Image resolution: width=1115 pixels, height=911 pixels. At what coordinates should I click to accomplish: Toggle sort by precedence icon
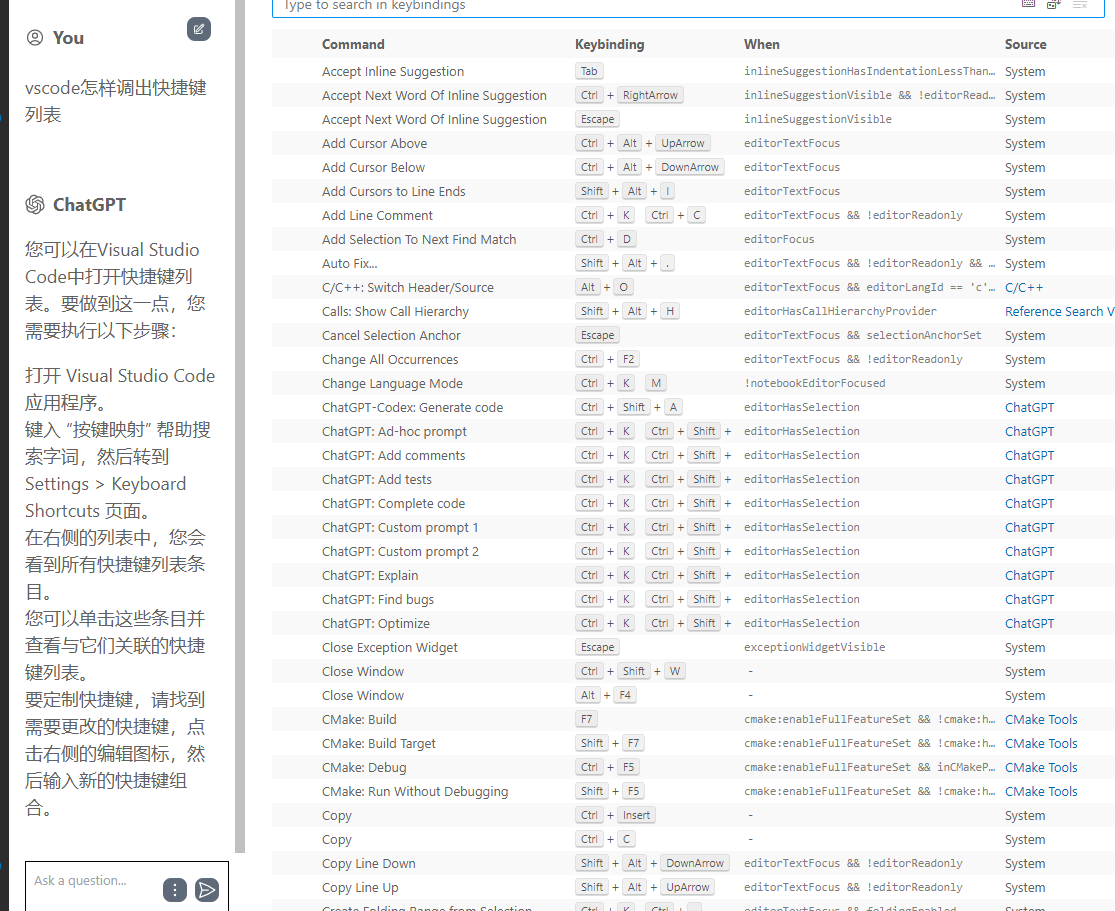pos(1054,4)
